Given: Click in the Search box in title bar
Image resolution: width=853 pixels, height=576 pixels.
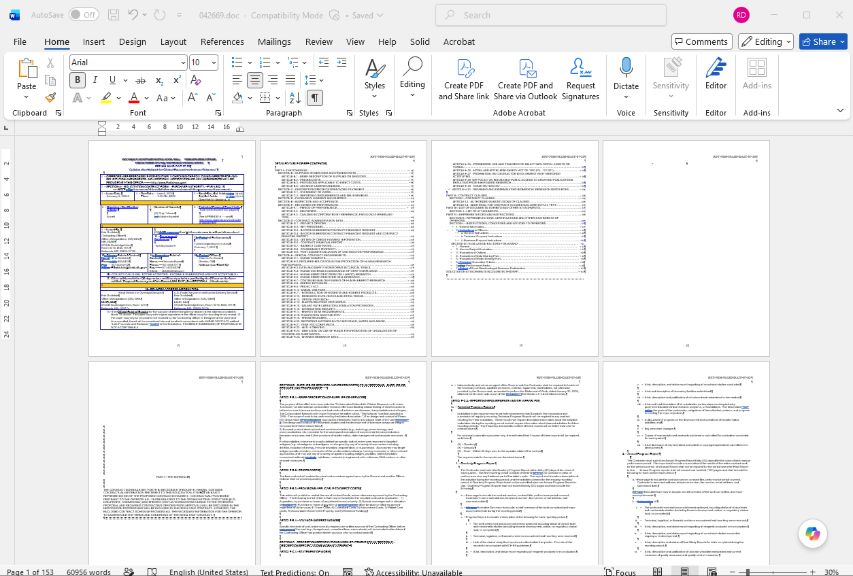Looking at the screenshot, I should pos(551,15).
